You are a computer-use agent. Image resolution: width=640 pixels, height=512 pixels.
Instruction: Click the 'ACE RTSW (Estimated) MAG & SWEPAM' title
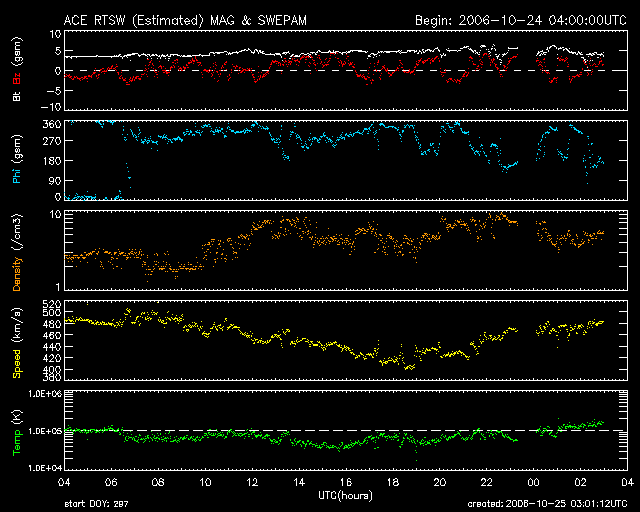185,20
